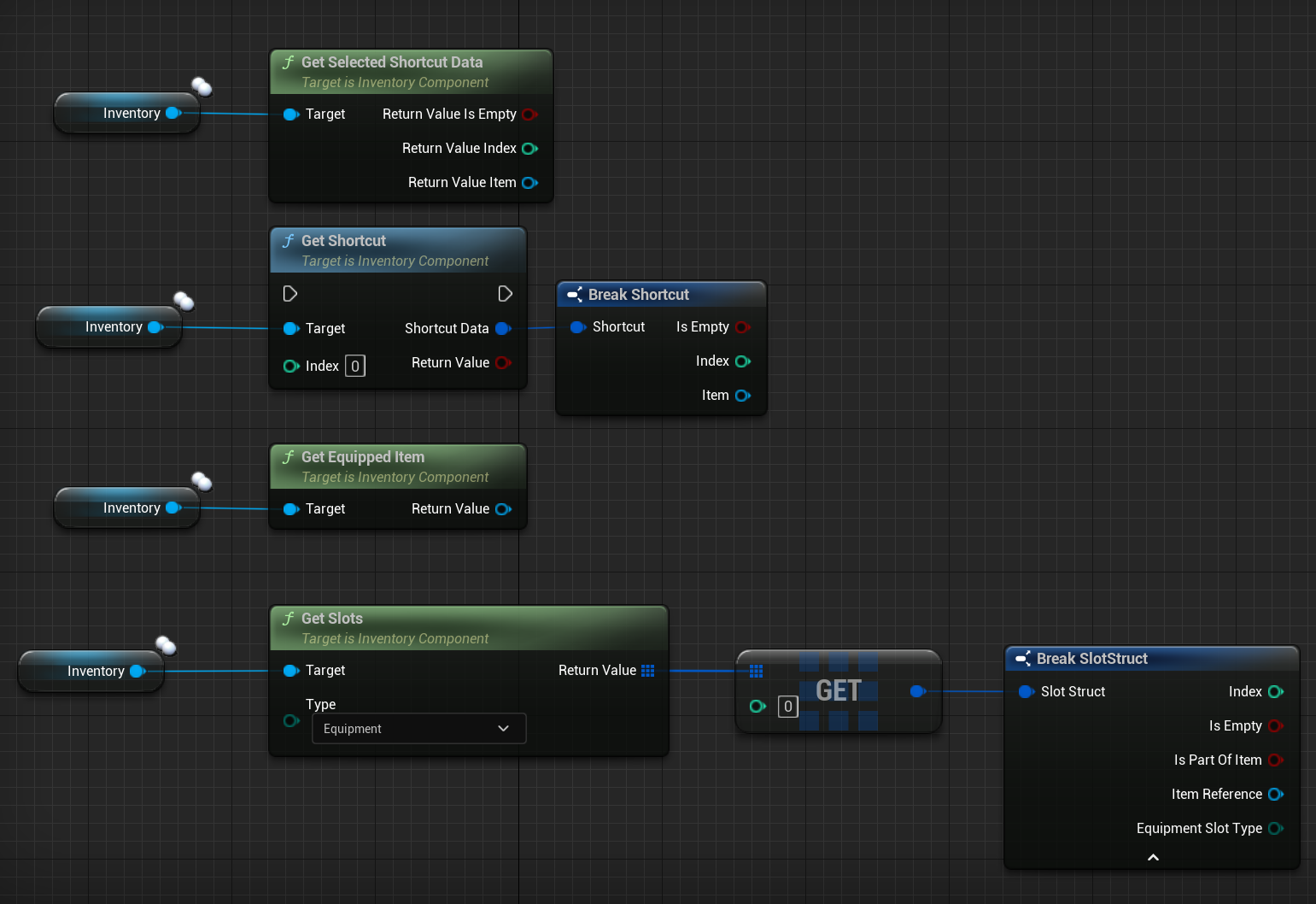Viewport: 1316px width, 904px height.
Task: Click the Get Equipped Item node title
Action: pos(363,457)
